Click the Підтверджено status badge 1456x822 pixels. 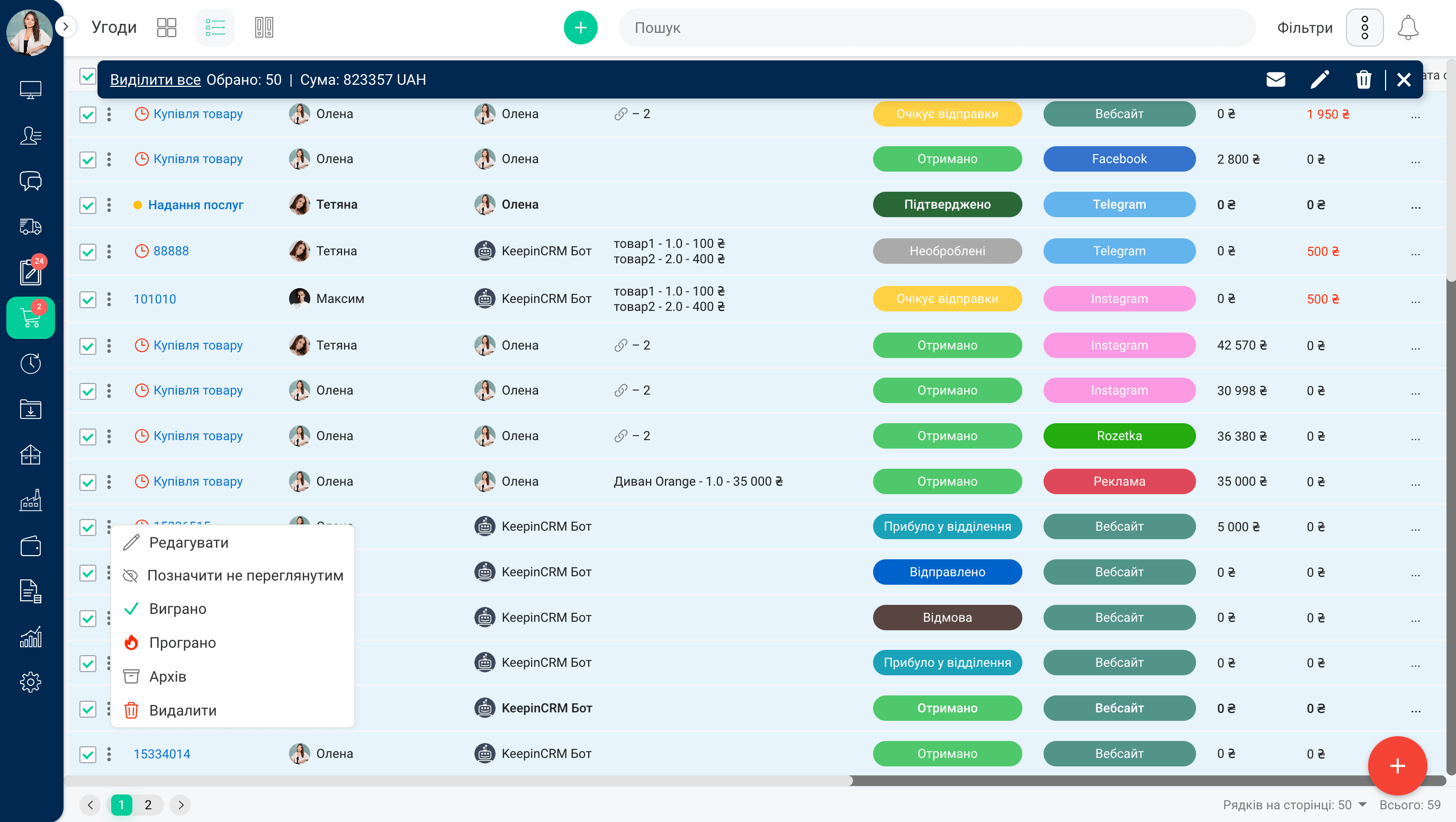tap(947, 204)
